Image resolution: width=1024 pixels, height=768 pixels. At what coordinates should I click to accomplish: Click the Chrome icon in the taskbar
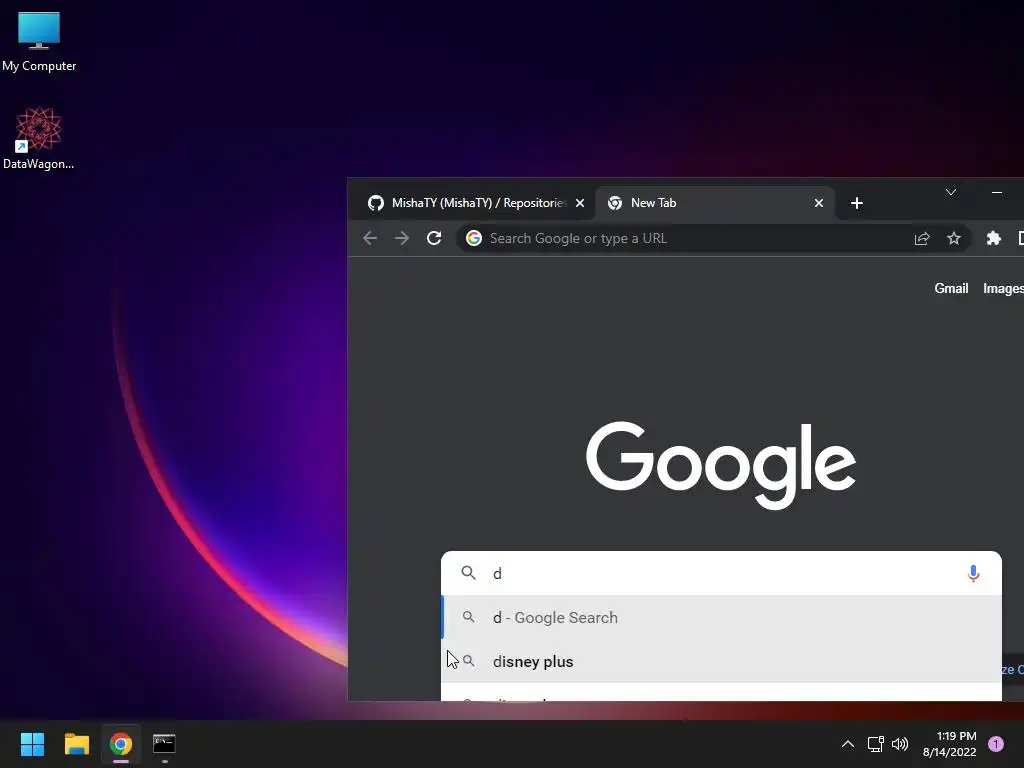coord(121,744)
